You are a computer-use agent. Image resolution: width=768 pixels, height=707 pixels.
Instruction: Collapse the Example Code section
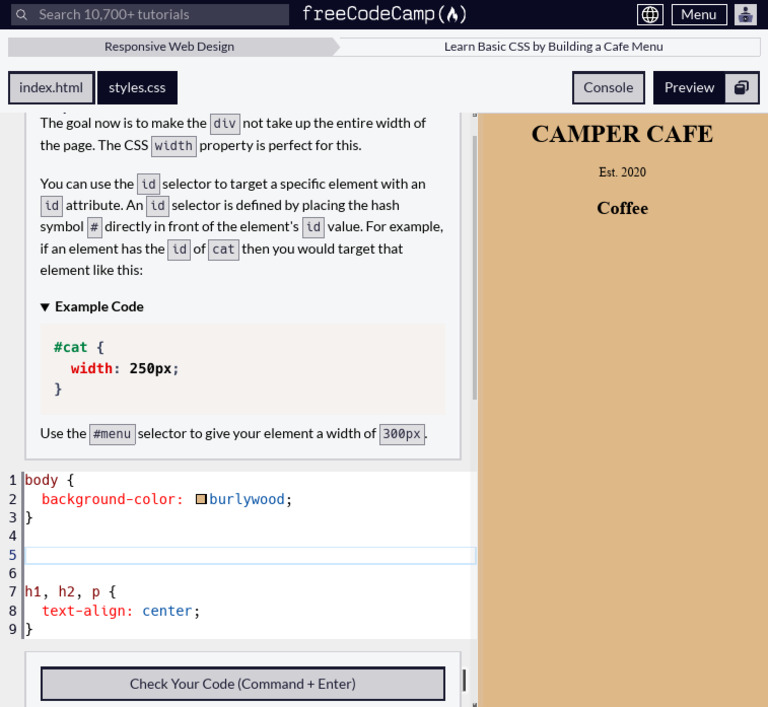[x=92, y=307]
